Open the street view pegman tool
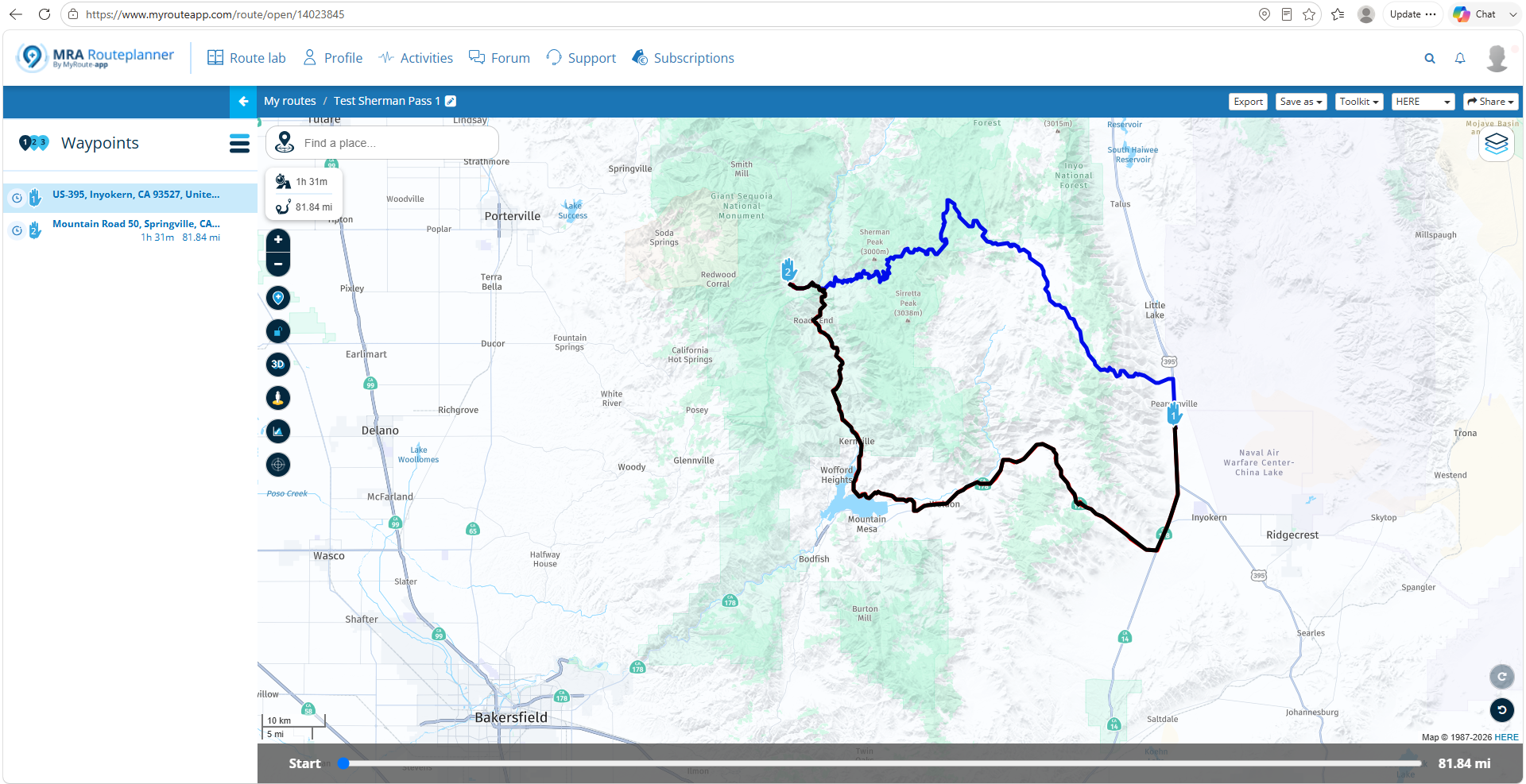Viewport: 1526px width, 784px height. point(277,398)
